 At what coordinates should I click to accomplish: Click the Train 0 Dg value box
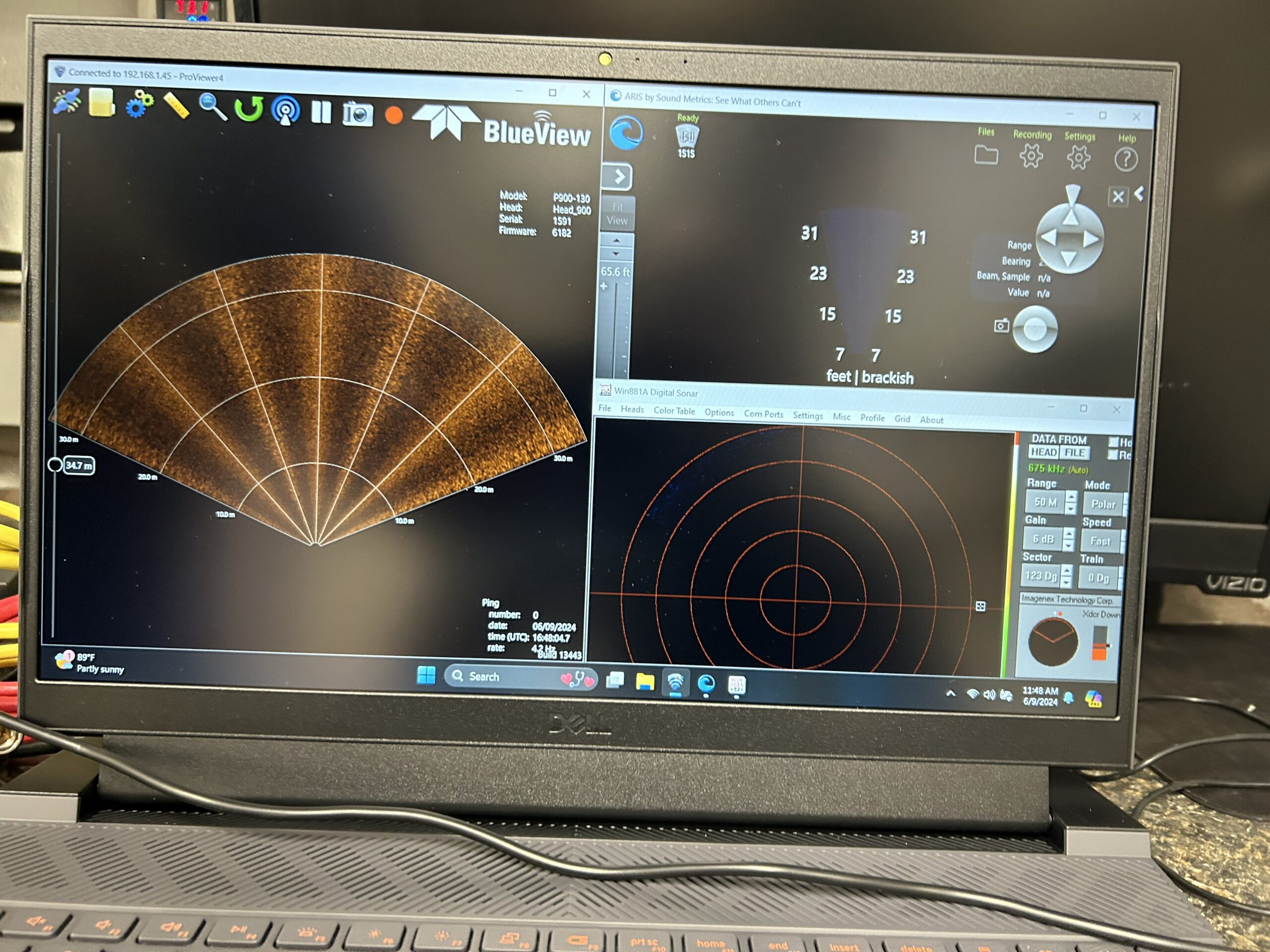1098,578
